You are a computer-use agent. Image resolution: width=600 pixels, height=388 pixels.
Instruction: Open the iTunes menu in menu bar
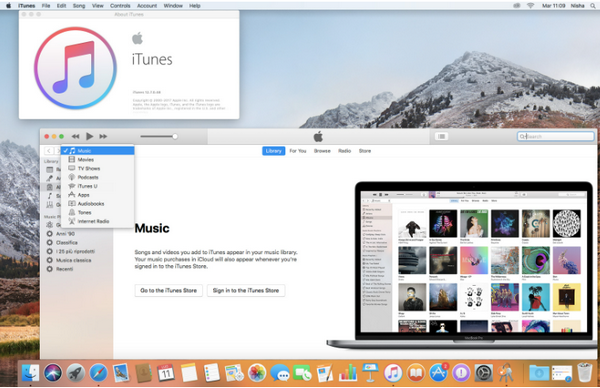click(x=26, y=6)
